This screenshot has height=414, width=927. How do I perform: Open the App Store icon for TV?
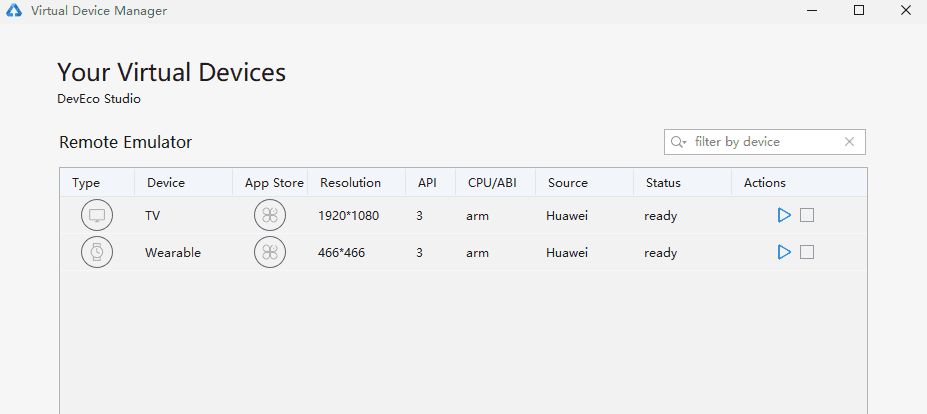pyautogui.click(x=270, y=215)
